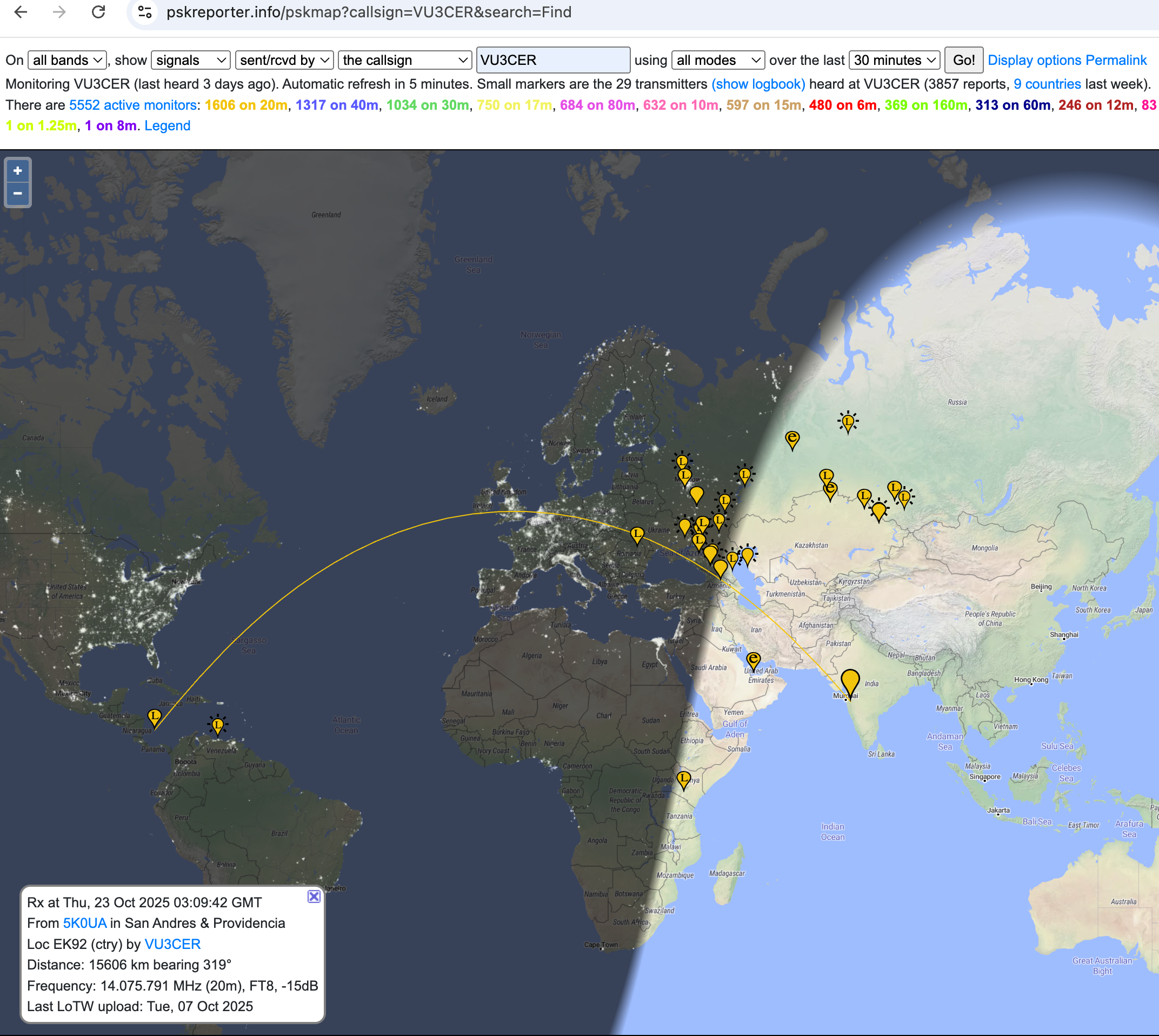Zoom in on the map with plus button

(x=17, y=170)
